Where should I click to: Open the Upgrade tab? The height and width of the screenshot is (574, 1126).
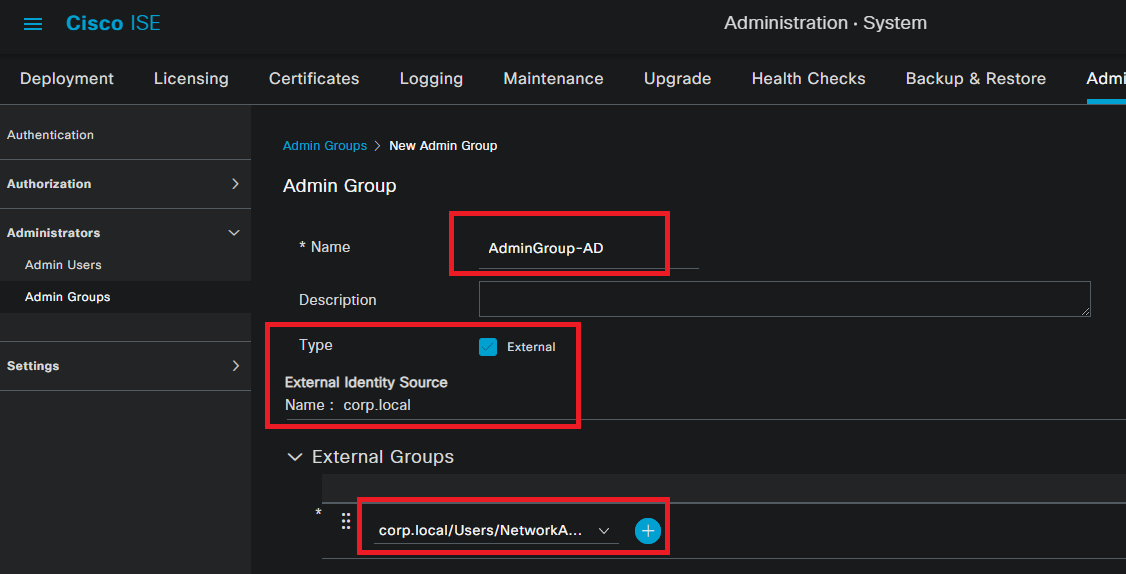[677, 78]
